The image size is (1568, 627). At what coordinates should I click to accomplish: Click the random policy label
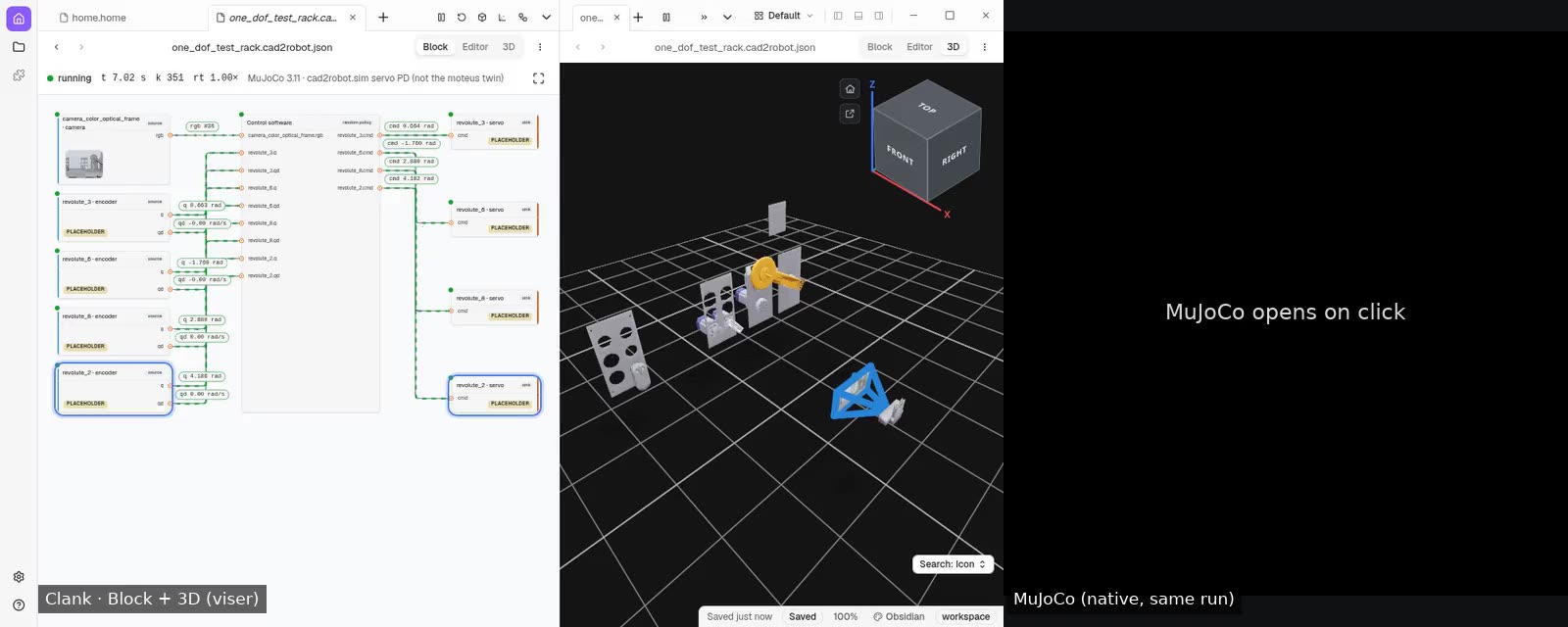(357, 123)
